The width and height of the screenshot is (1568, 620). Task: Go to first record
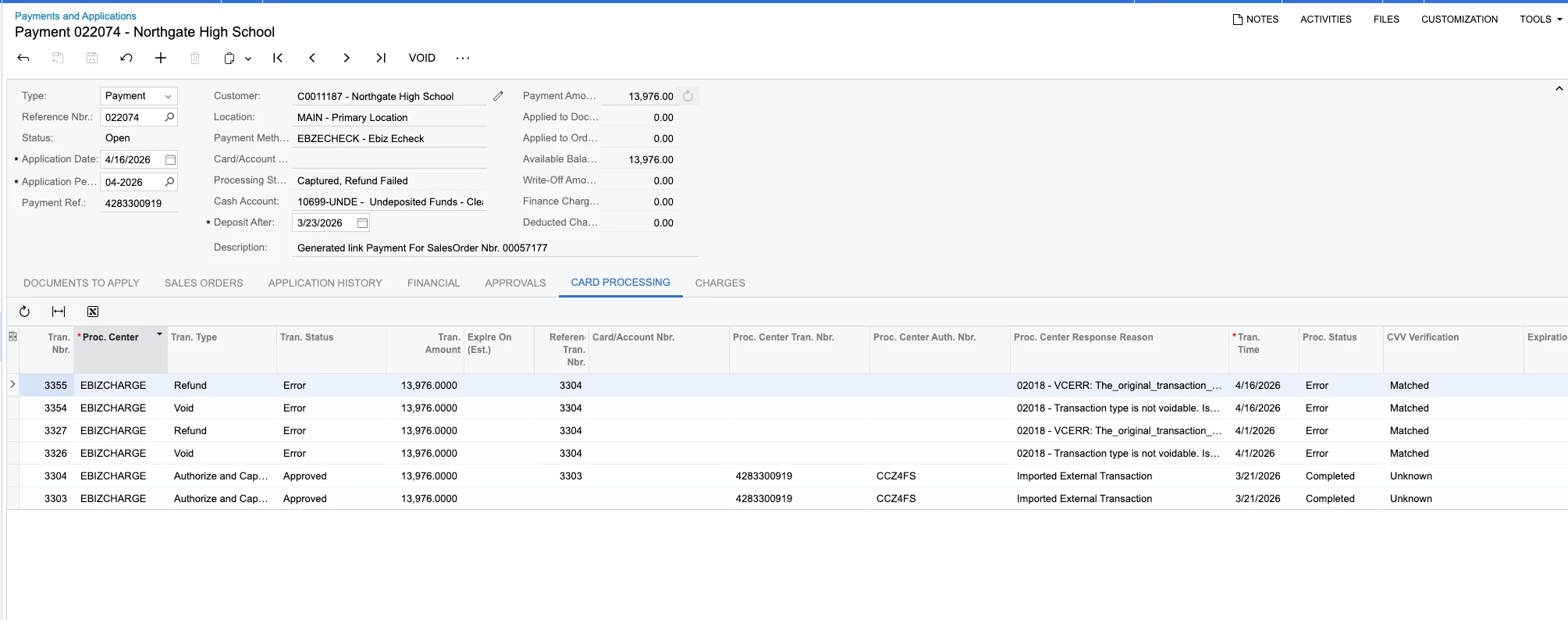(278, 58)
